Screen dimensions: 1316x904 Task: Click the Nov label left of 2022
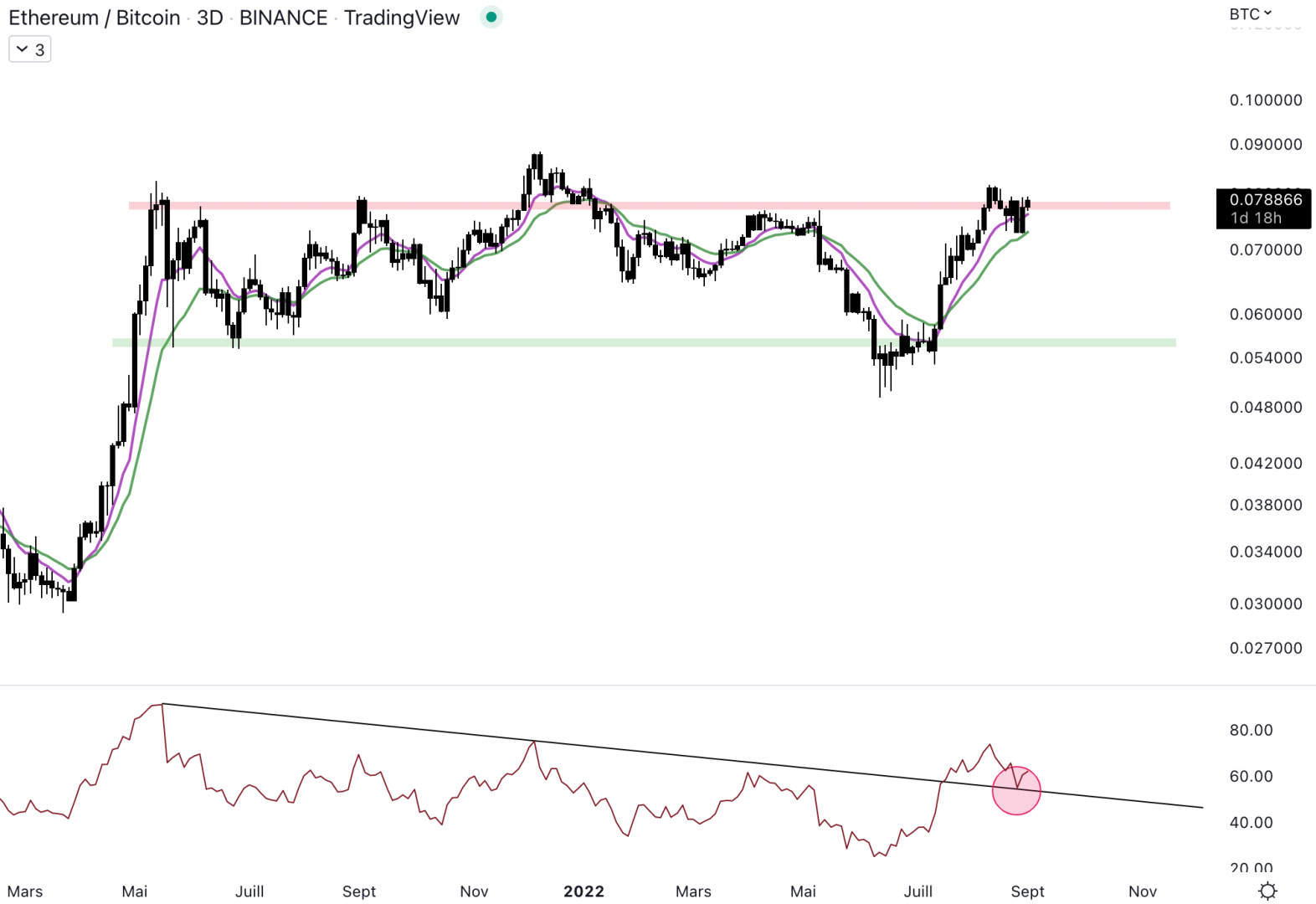click(x=474, y=891)
